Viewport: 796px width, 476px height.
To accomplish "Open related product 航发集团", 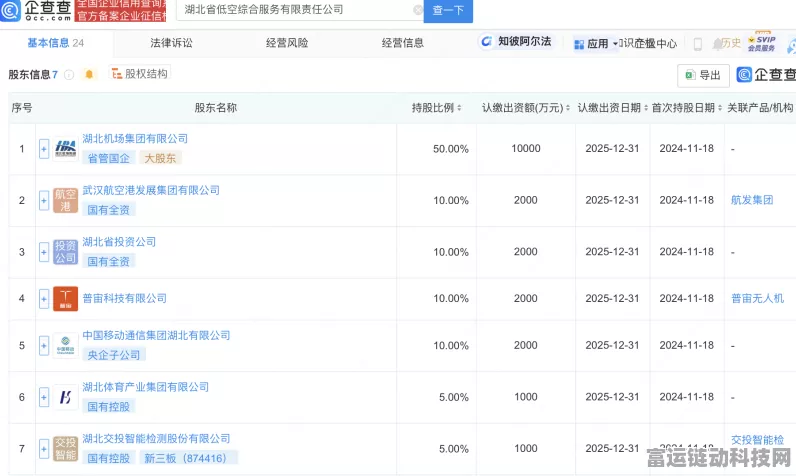I will pyautogui.click(x=752, y=200).
